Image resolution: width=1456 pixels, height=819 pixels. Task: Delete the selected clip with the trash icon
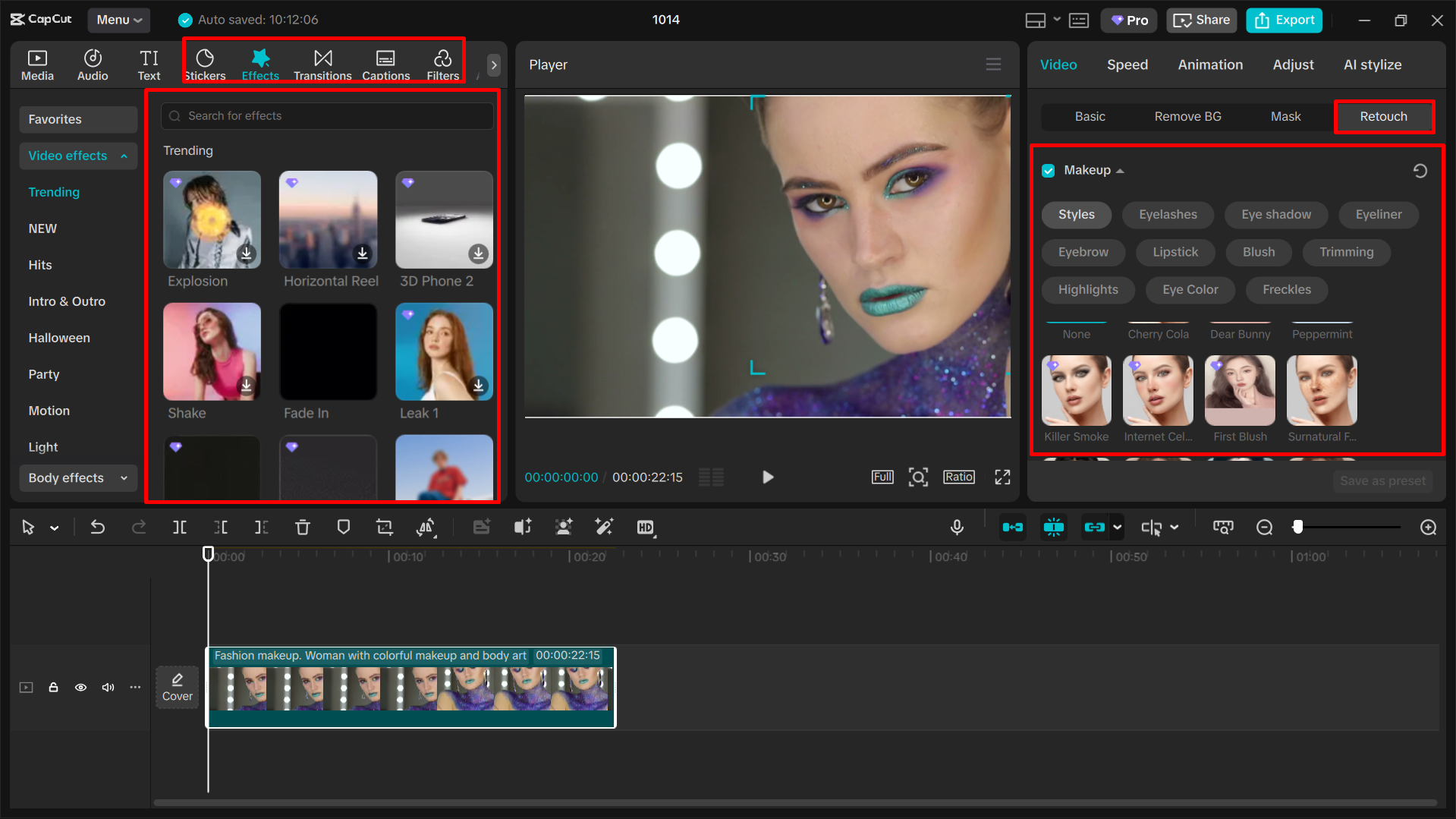[303, 527]
